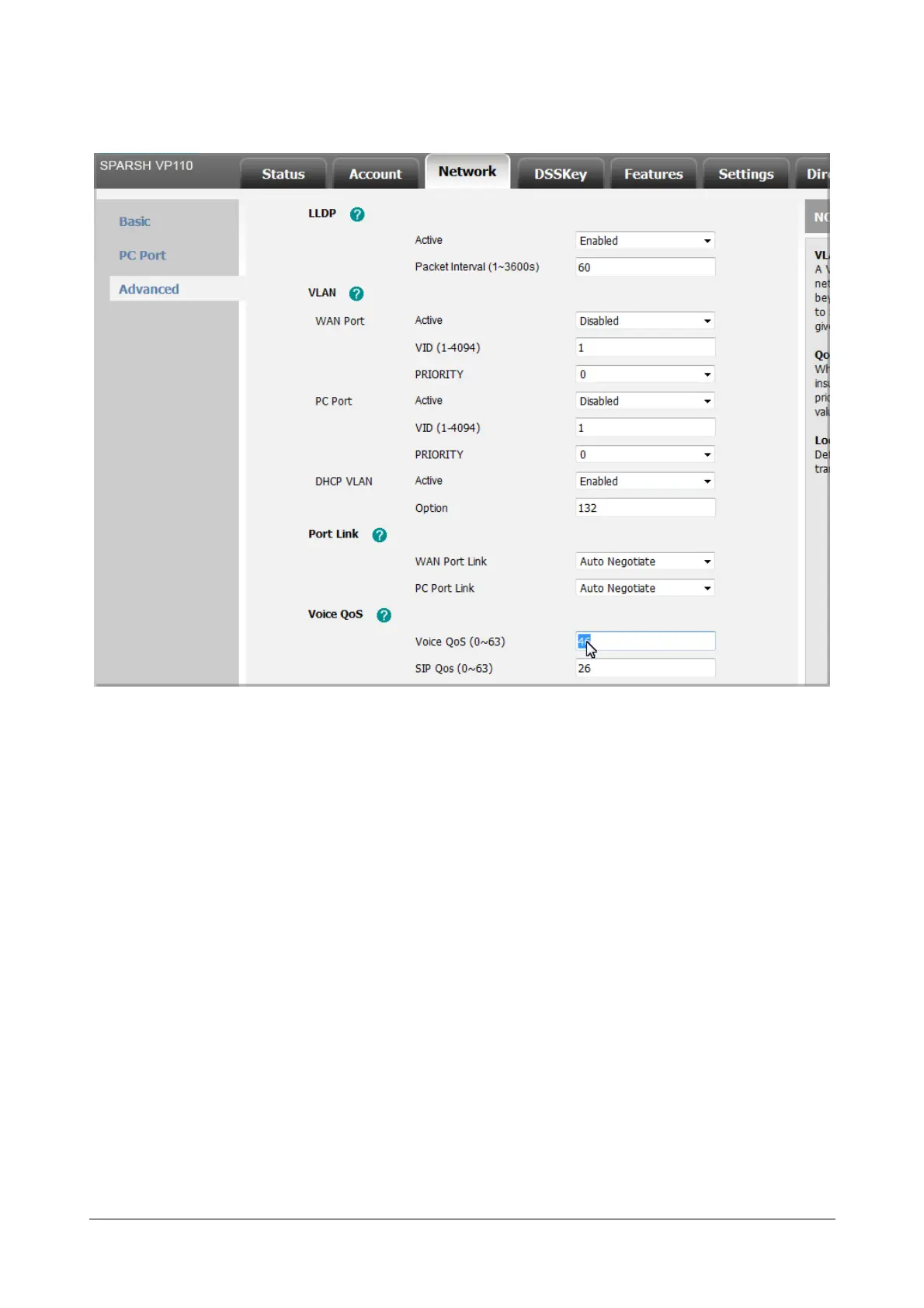Open the VLAN help icon
This screenshot has width=924, height=1308.
356,294
